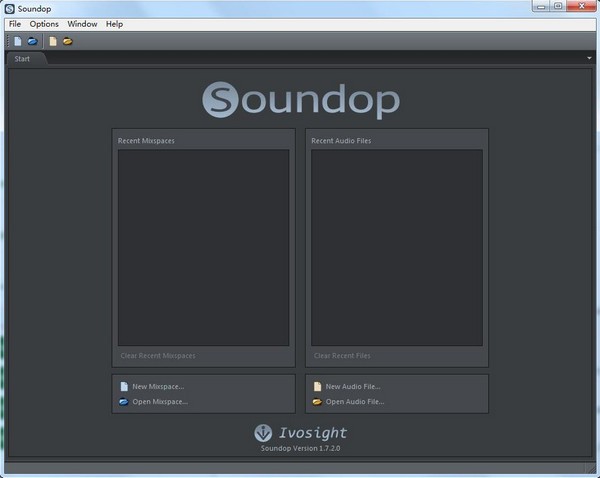
Task: Click the New Audio File toolbar icon
Action: click(x=53, y=42)
